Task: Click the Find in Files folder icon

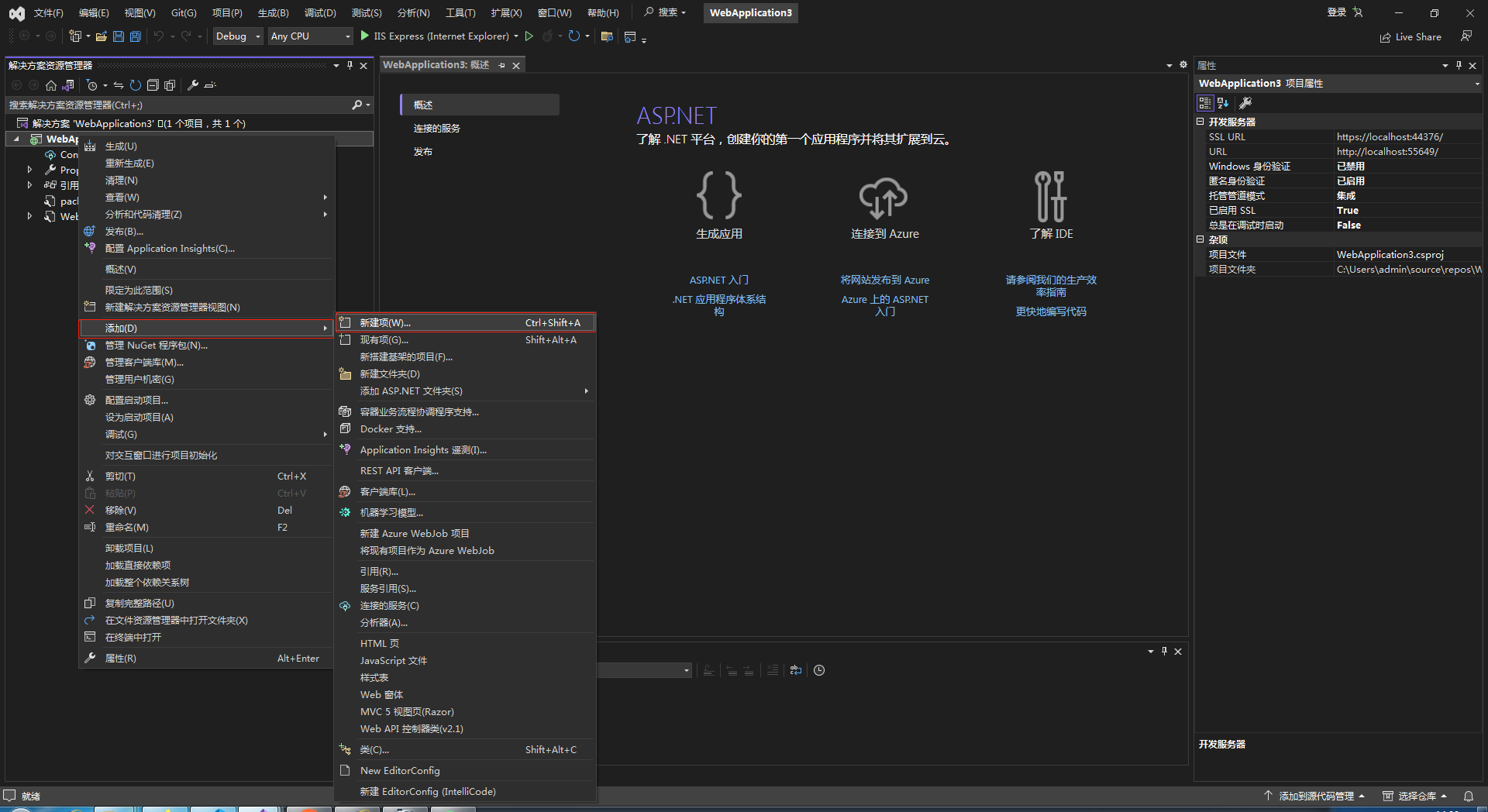Action: 607,36
